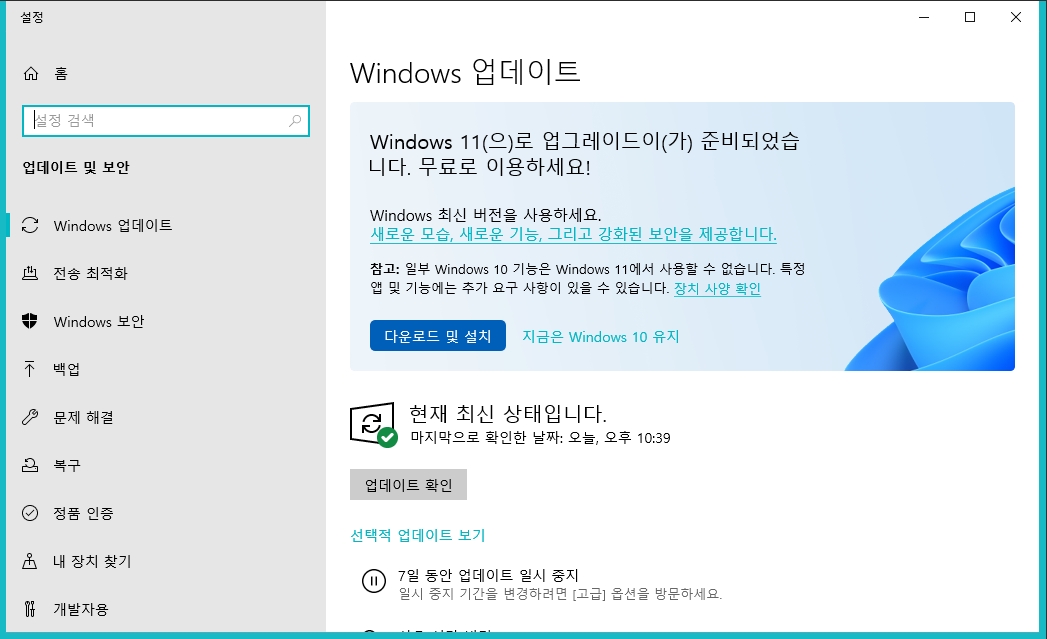
Task: Click 마지막으로 확인한 날짜 text
Action: pos(540,438)
